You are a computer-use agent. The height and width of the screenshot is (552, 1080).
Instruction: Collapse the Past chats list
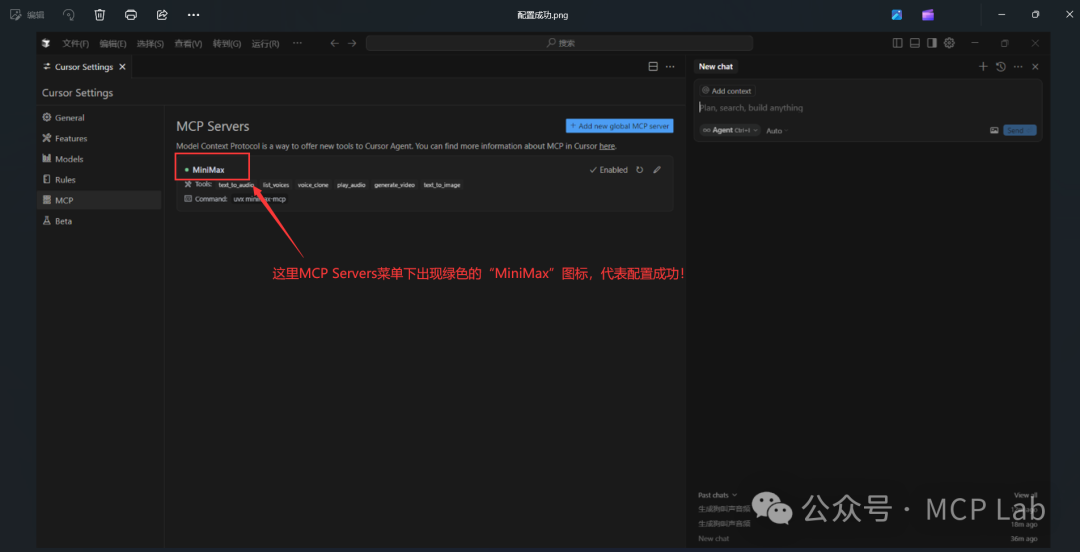coord(718,495)
